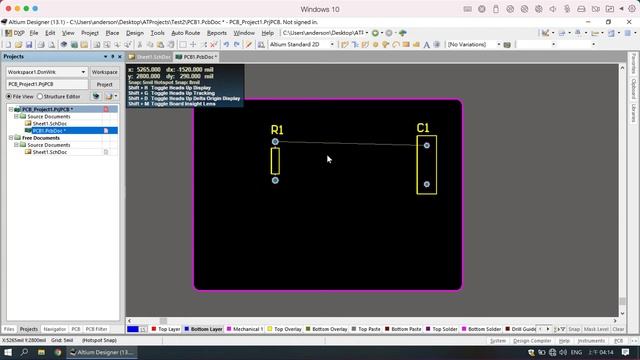Click the PCB_Project1.PrjPCB project field
This screenshot has height=360, width=640.
click(47, 84)
